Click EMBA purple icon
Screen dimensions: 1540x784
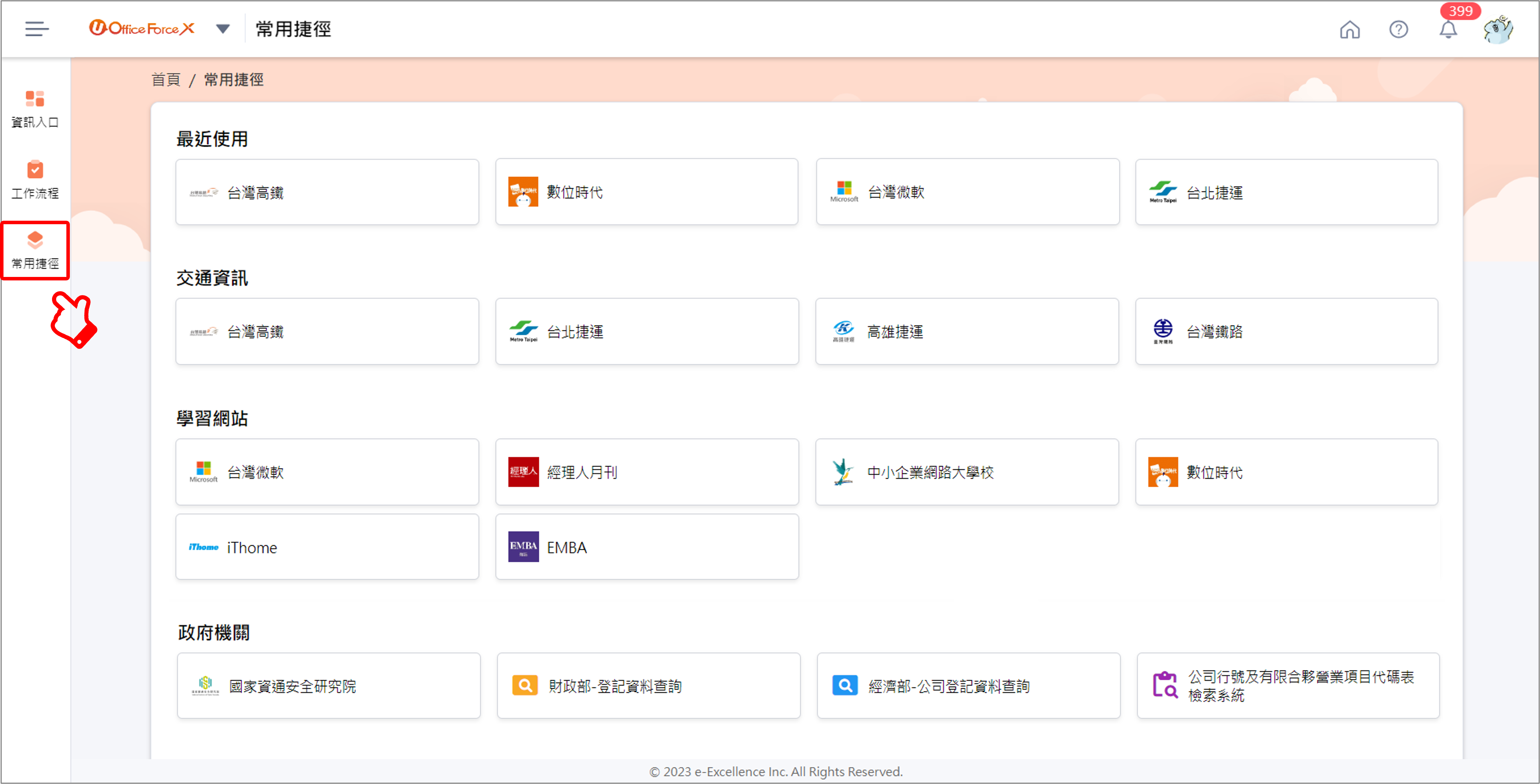(x=523, y=547)
